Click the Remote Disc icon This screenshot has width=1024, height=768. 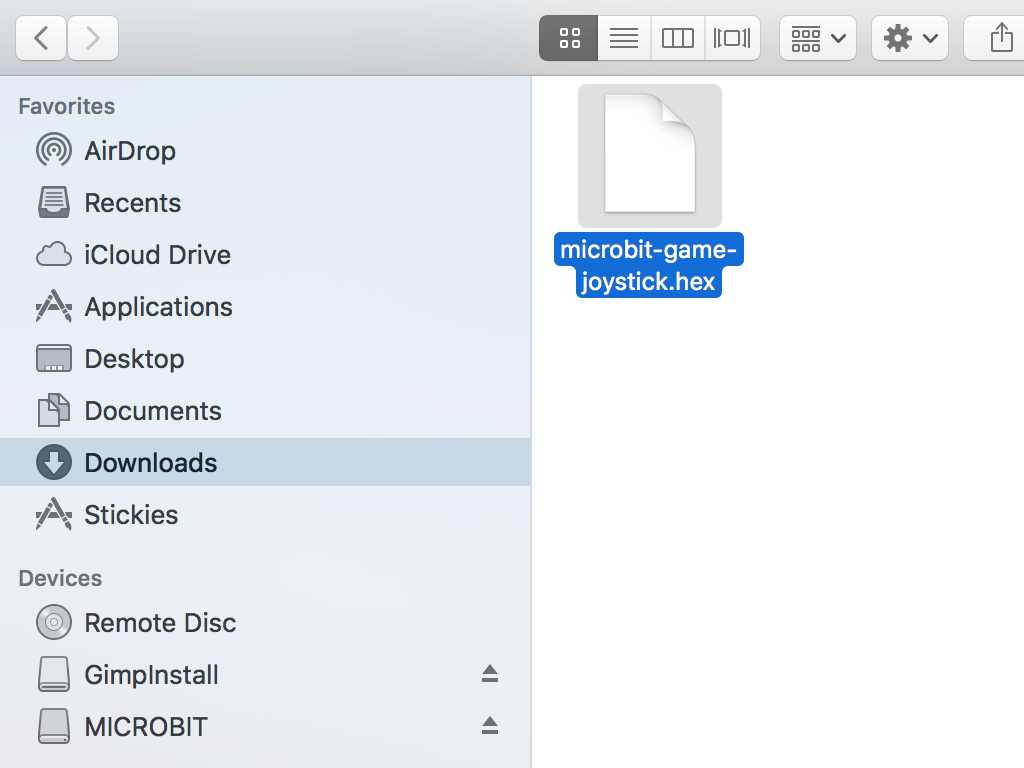click(54, 622)
